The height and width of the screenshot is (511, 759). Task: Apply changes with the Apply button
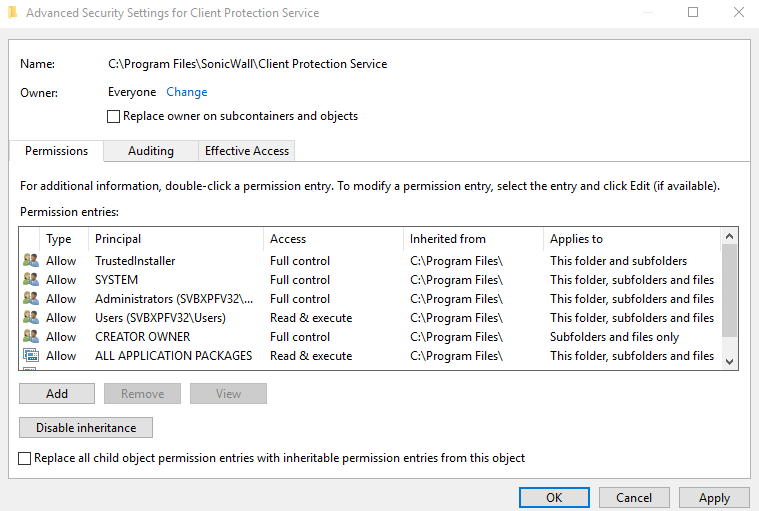pos(714,497)
